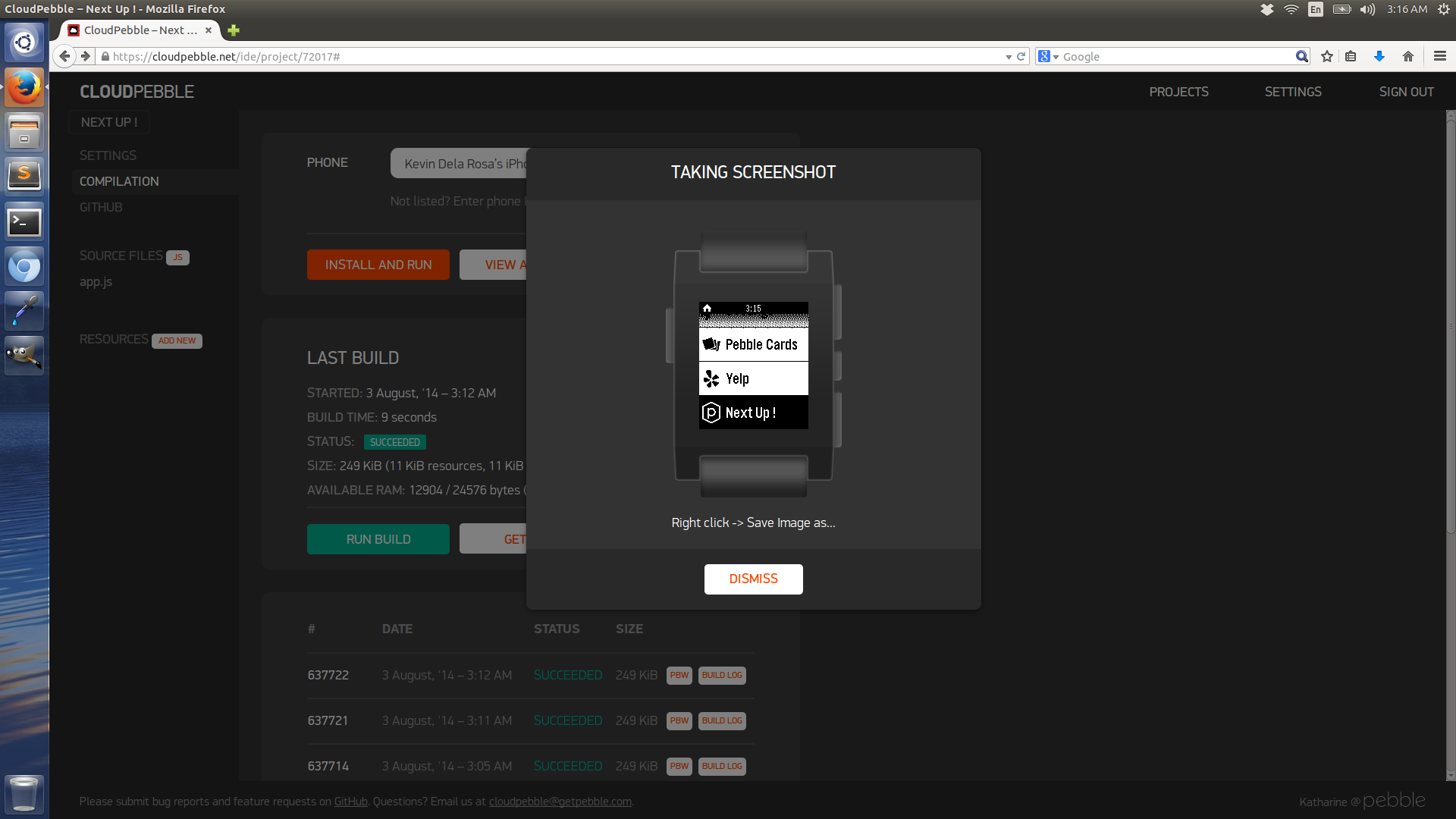Expand the URL history dropdown arrow
The image size is (1456, 819).
[1009, 57]
